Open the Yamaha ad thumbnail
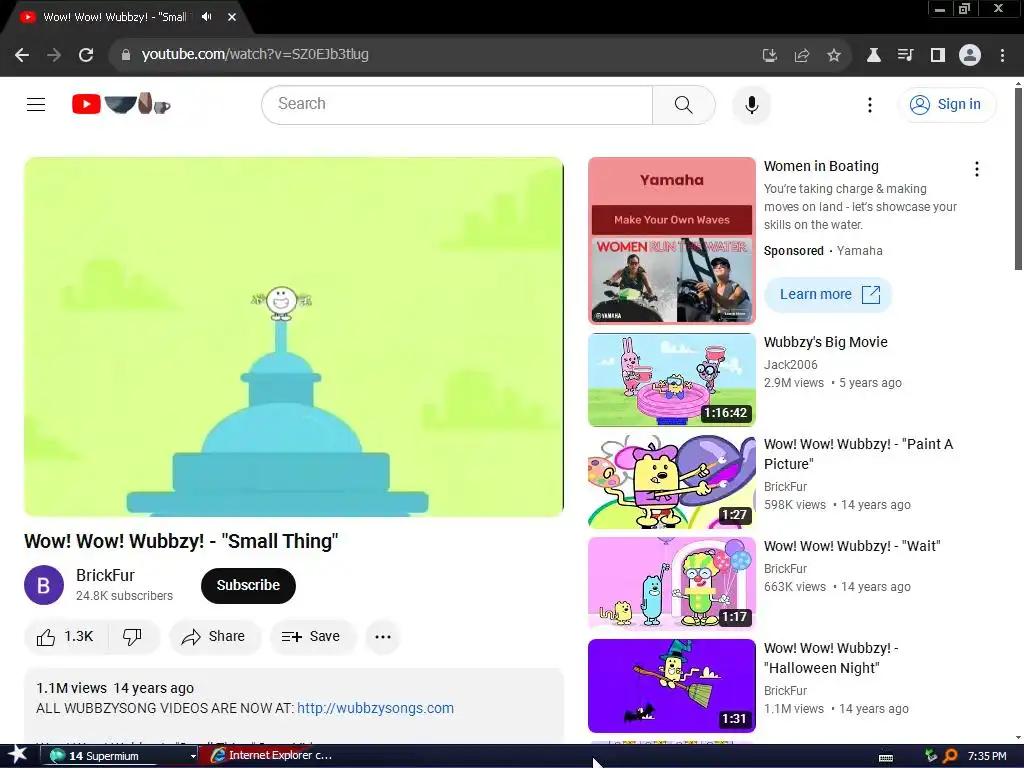1024x768 pixels. 671,240
